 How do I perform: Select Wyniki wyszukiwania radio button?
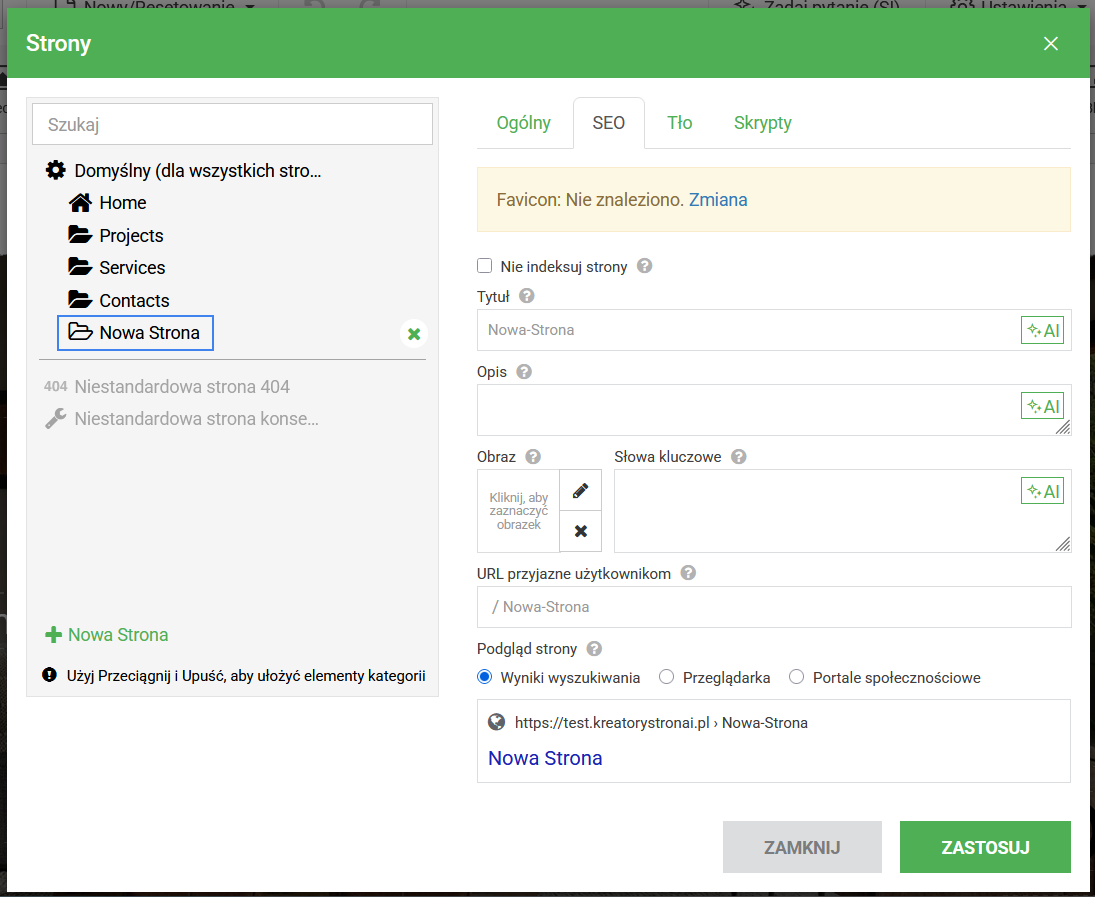click(485, 677)
